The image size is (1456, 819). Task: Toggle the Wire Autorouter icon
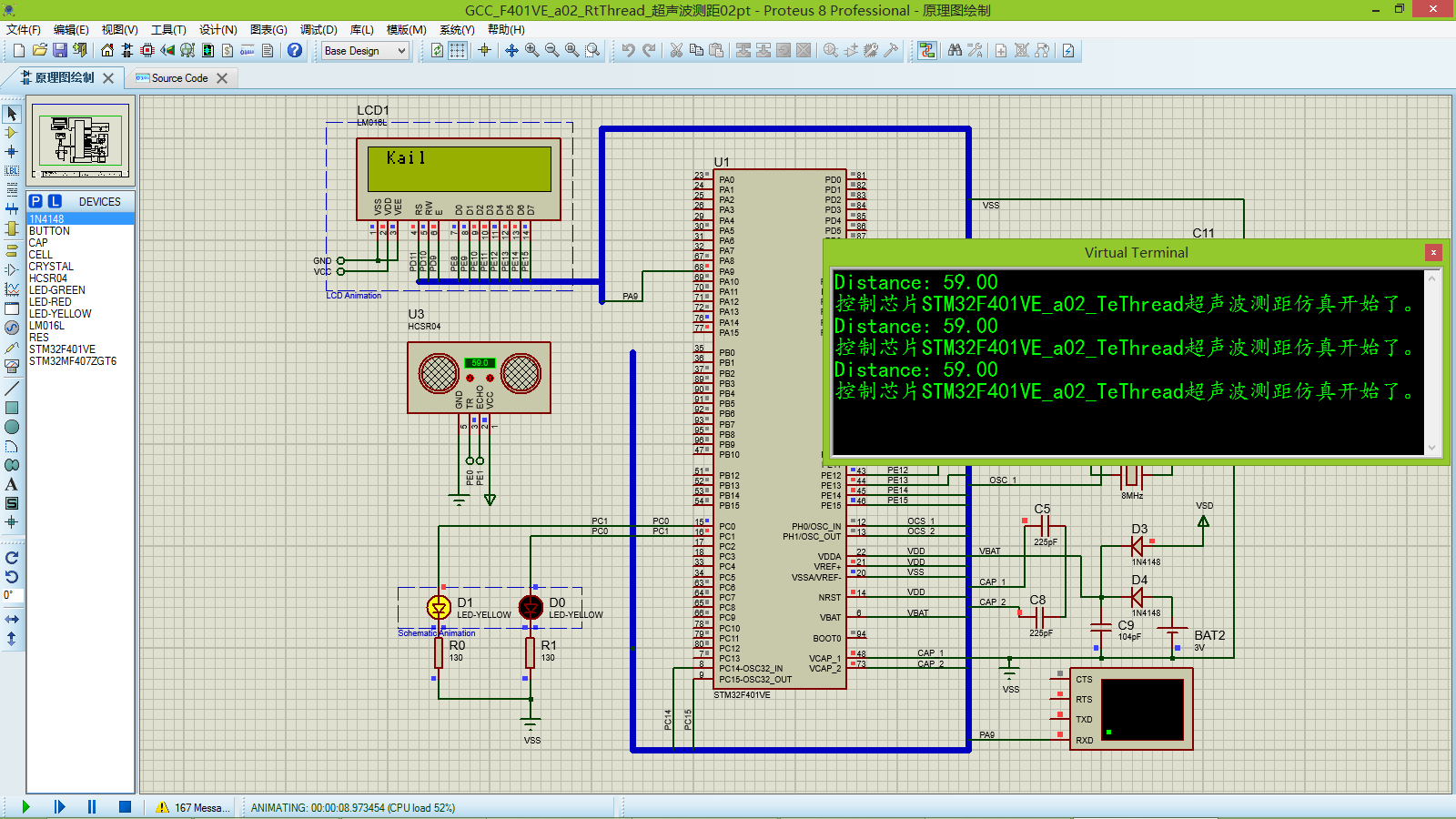coord(926,50)
